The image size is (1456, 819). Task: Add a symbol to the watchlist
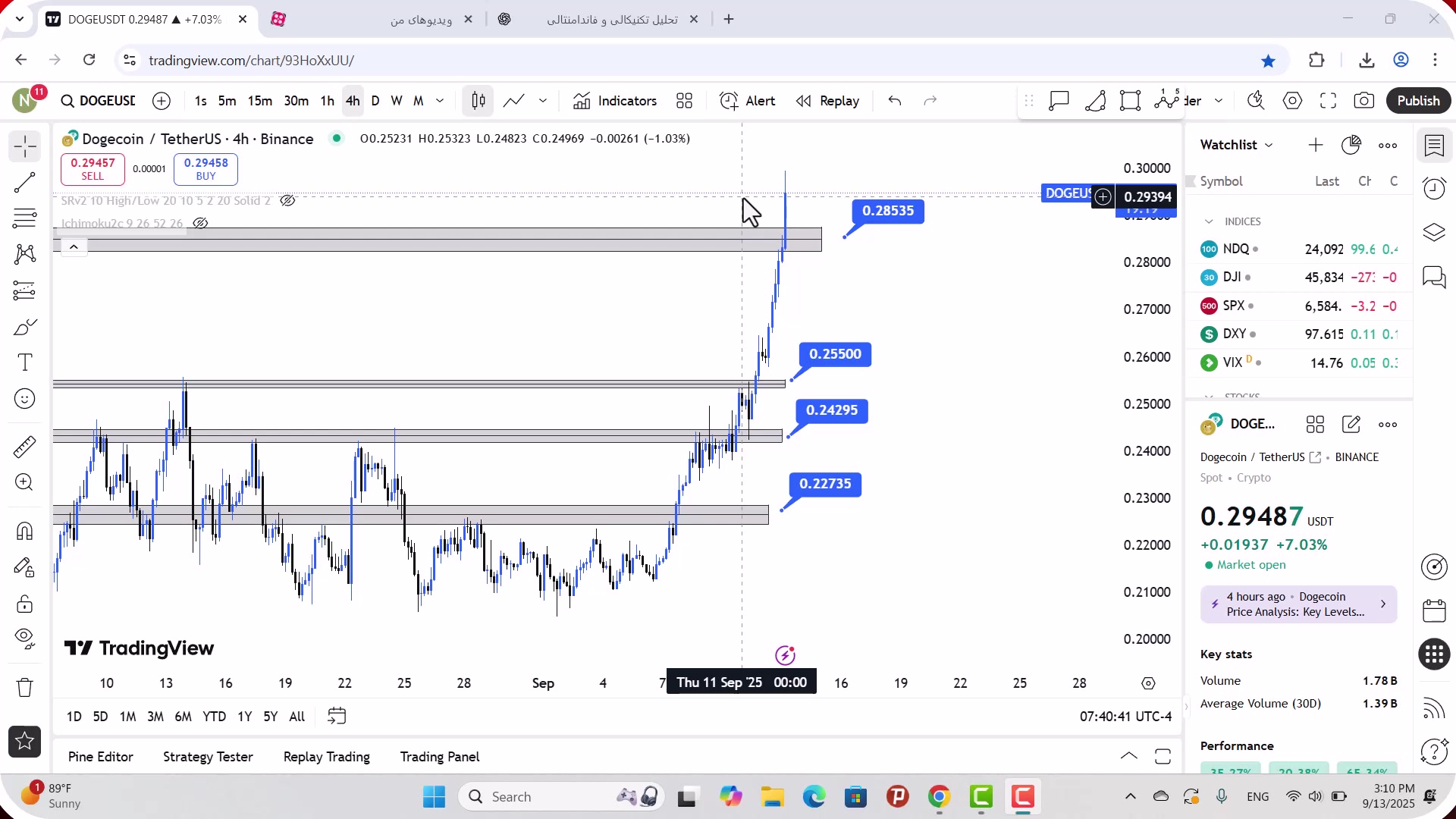coord(1316,145)
